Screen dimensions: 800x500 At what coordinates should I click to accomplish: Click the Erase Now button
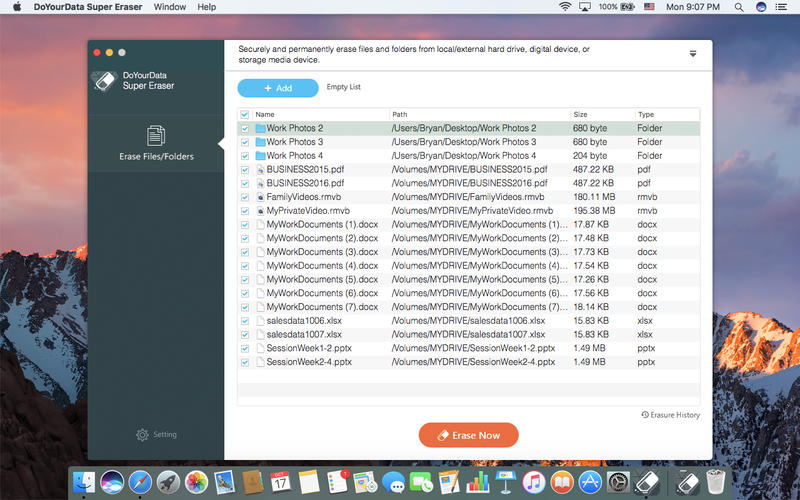click(468, 435)
